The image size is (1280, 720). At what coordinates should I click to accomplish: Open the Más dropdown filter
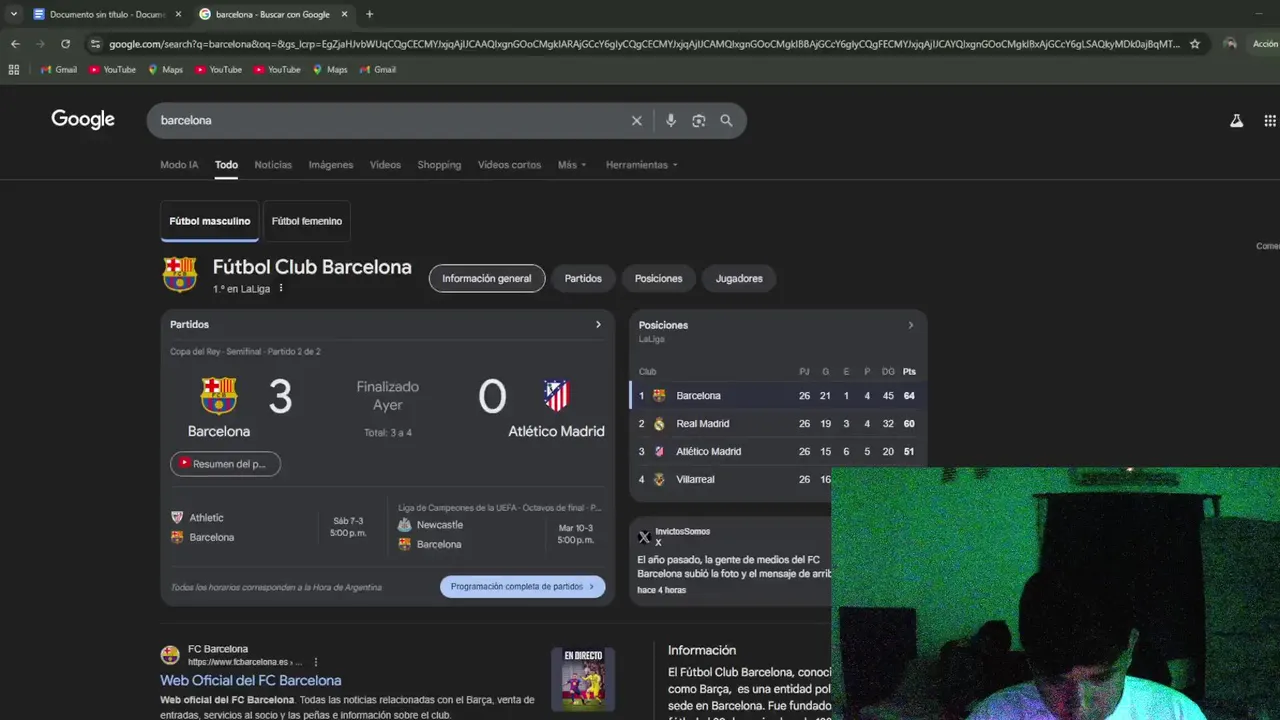tap(572, 165)
